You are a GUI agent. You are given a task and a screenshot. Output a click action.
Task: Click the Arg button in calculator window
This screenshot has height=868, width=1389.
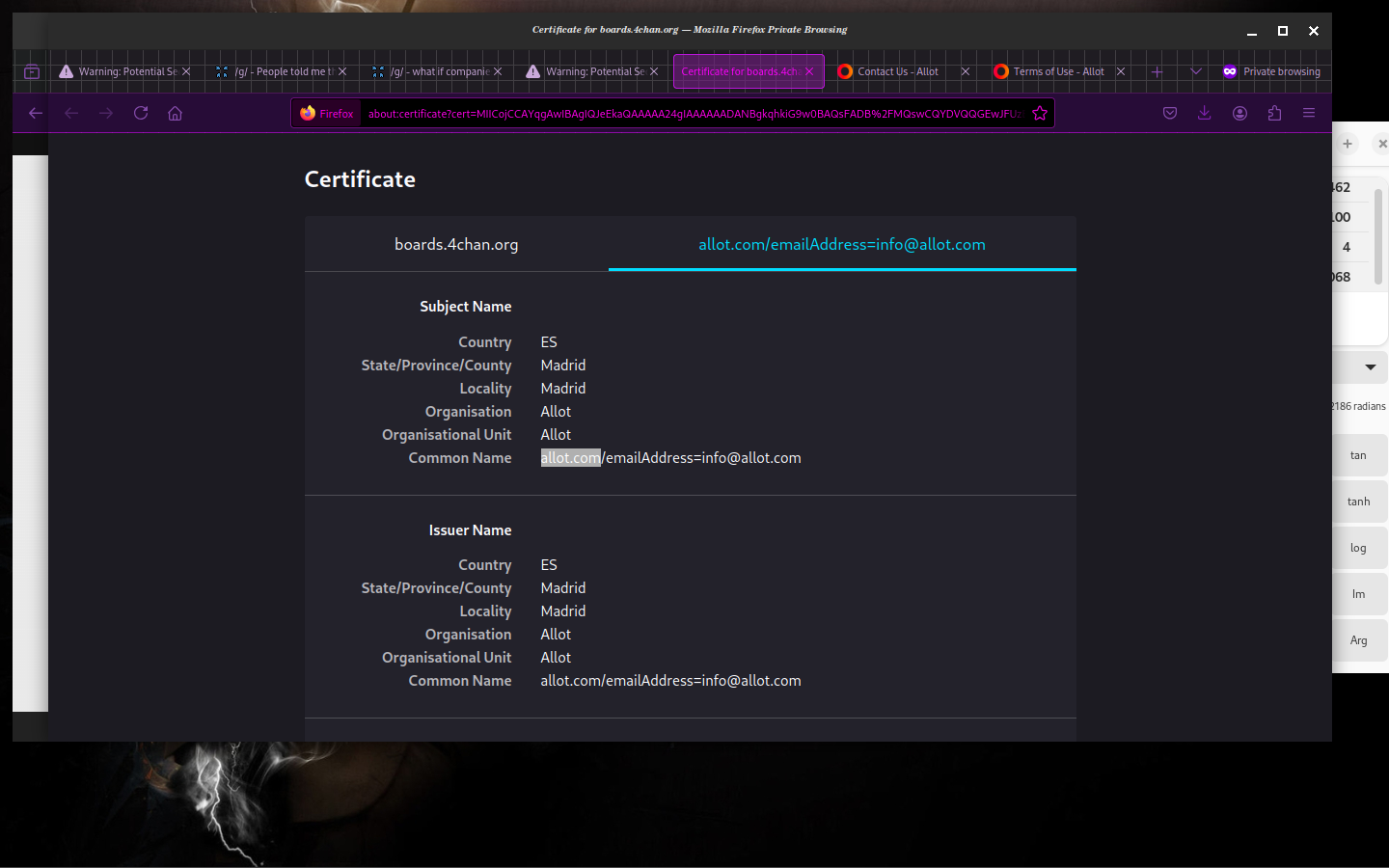1360,640
